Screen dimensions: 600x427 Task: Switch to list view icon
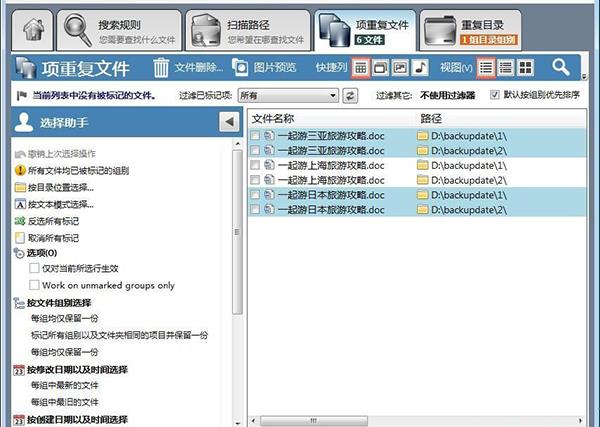click(486, 68)
